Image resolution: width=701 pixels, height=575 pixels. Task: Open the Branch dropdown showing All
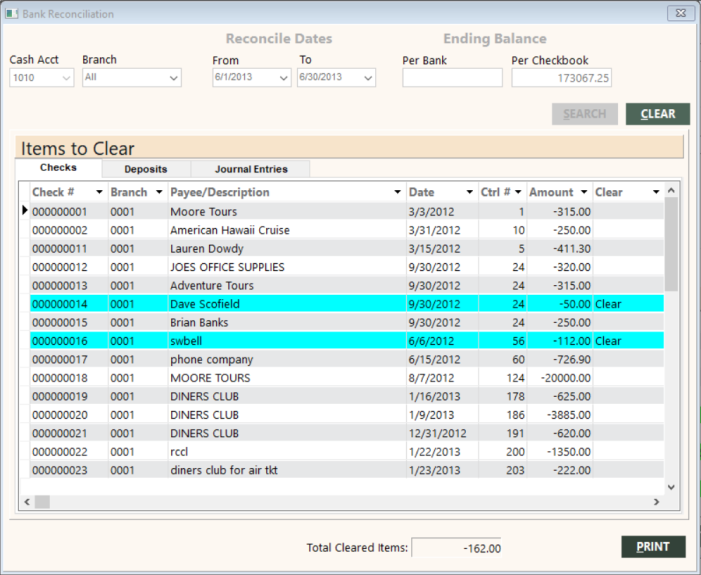click(x=174, y=78)
